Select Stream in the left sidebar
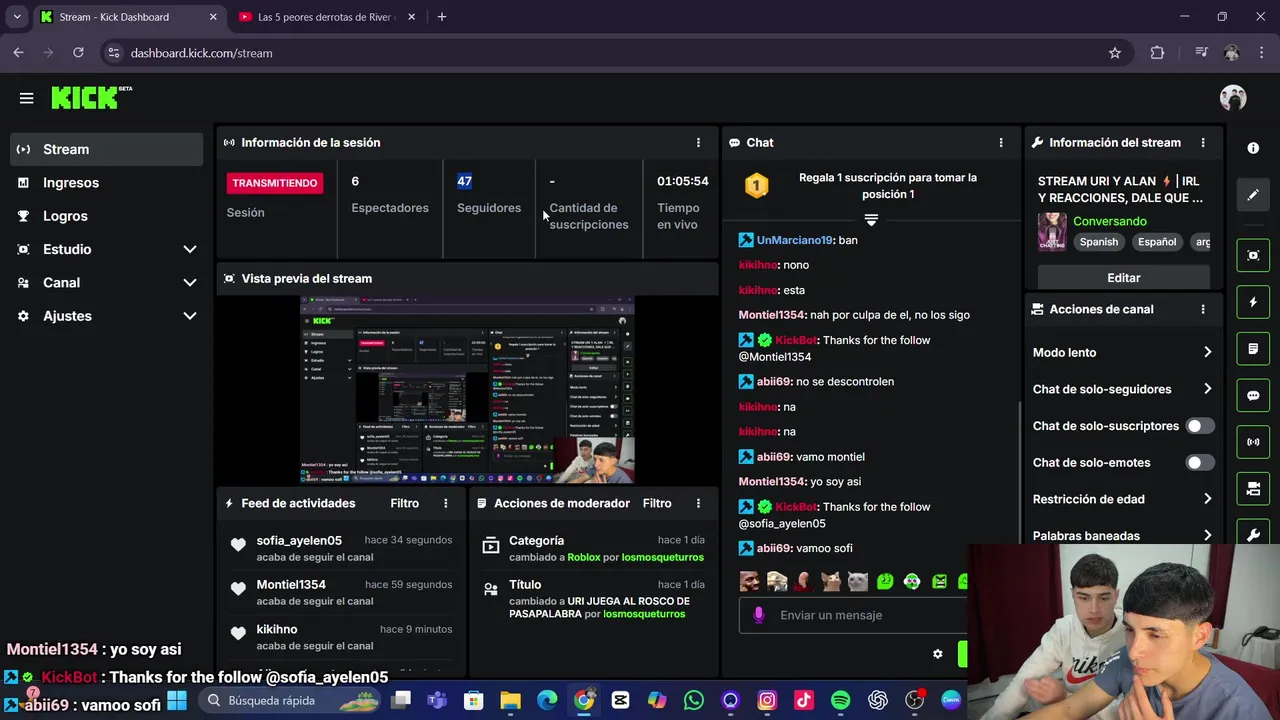Screen dimensions: 1280x720 pos(106,149)
